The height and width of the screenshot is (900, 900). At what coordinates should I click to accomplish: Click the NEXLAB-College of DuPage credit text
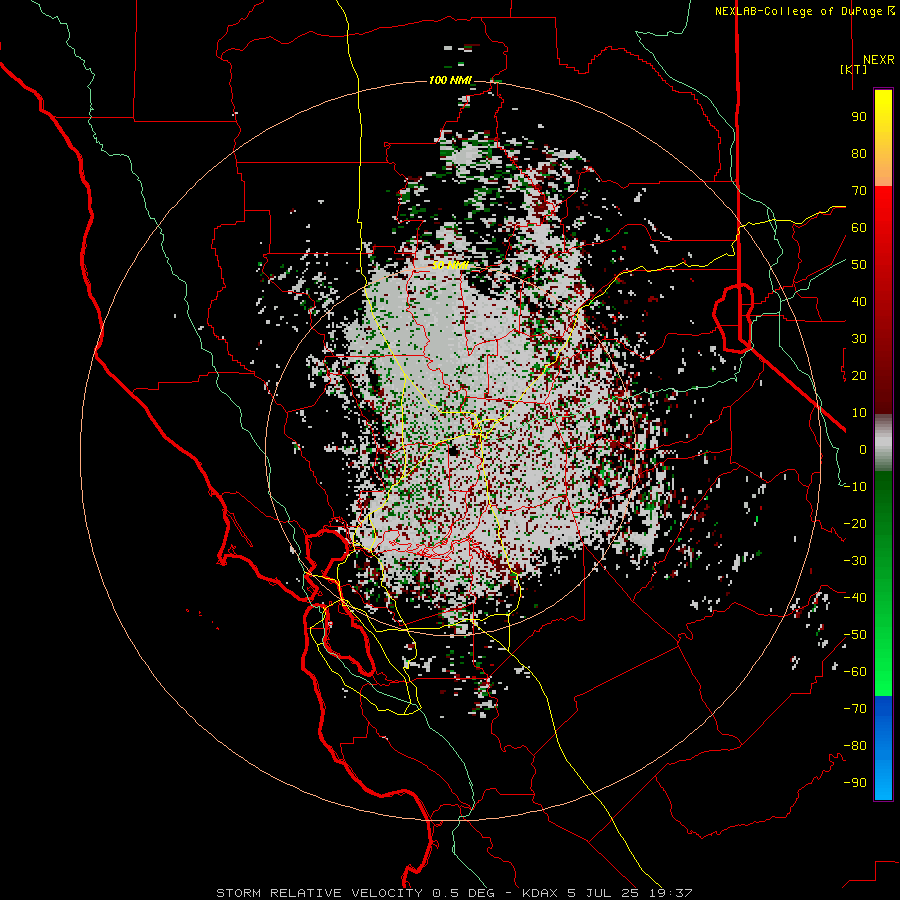tap(804, 11)
